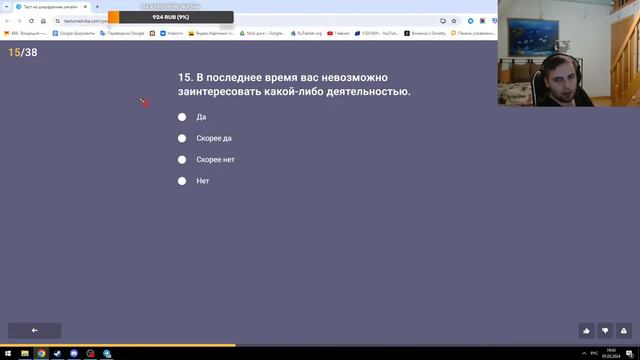The height and width of the screenshot is (360, 640).
Task: Open the YouTube Главная bookmark
Action: 338,33
